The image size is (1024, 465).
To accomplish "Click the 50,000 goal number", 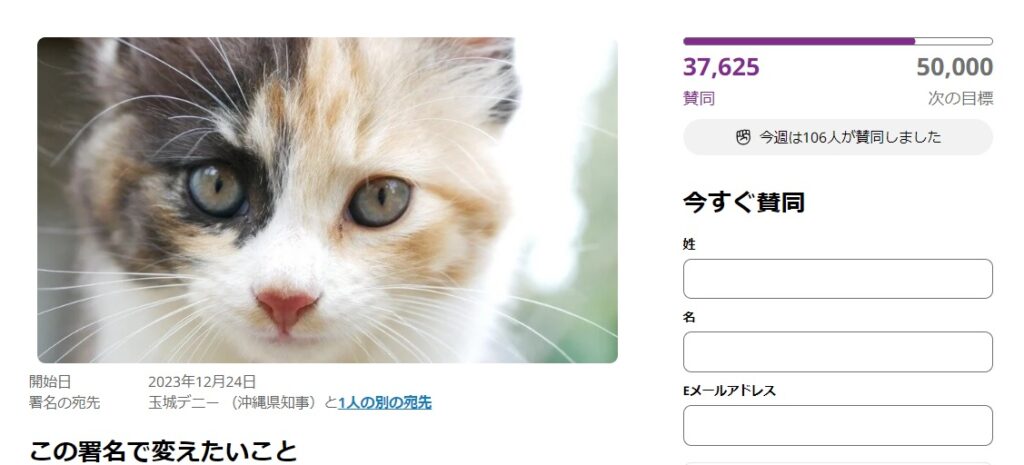I will [954, 68].
